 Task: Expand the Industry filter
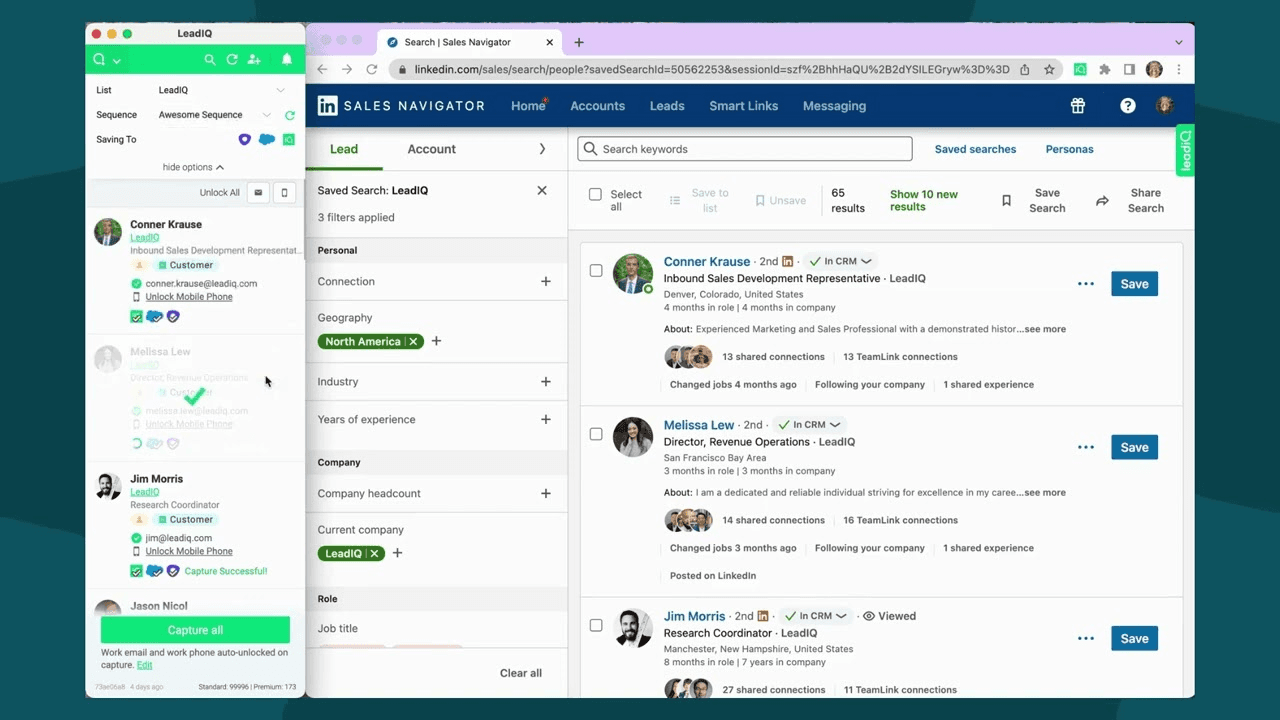click(546, 382)
